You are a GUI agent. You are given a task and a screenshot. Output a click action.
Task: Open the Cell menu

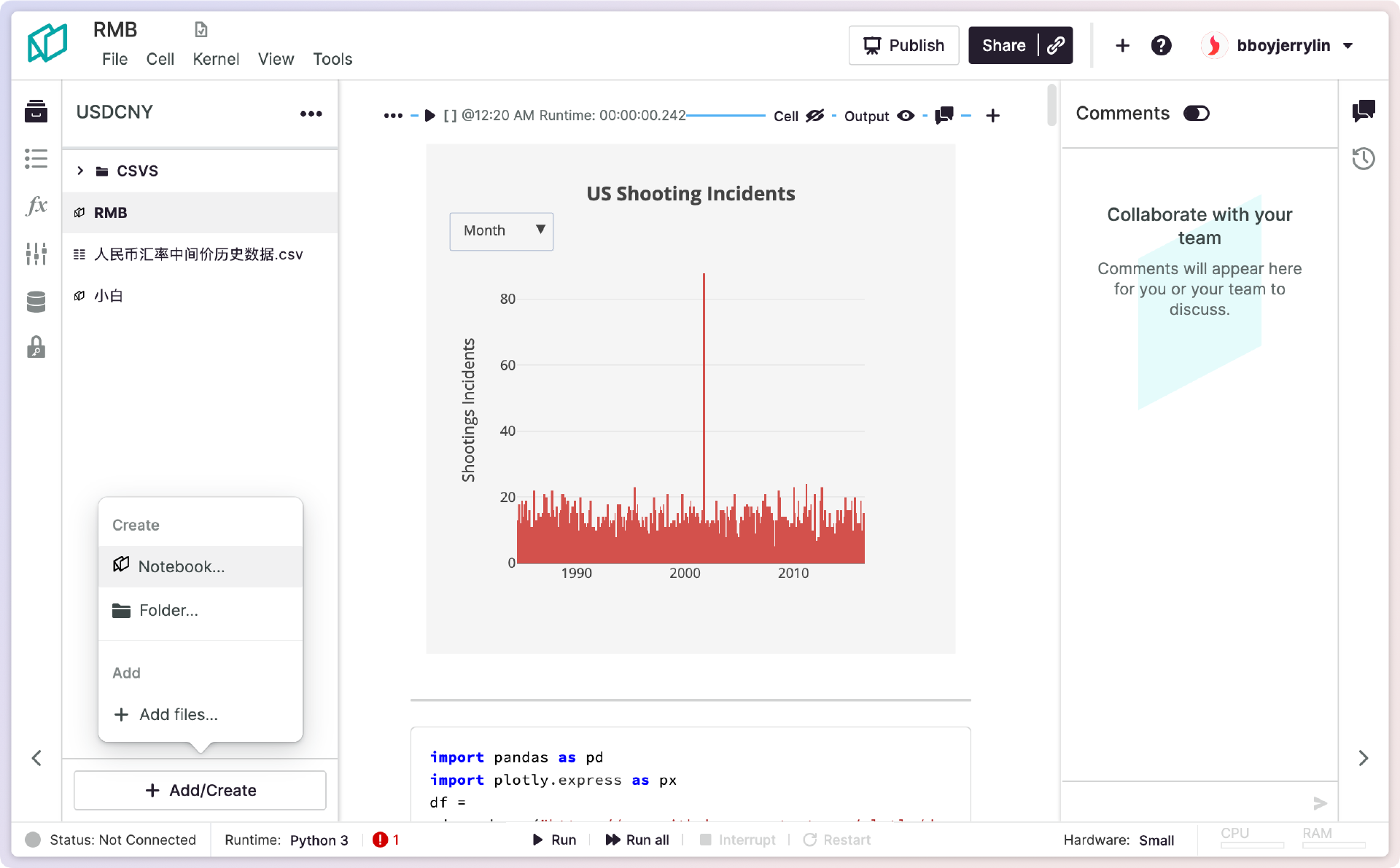coord(160,59)
